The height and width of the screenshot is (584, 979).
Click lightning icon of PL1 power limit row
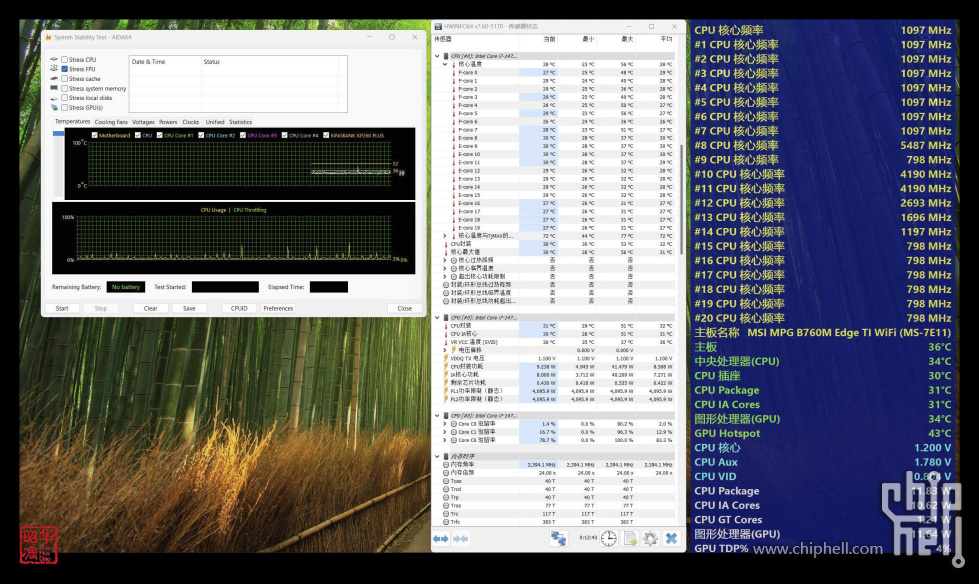click(x=446, y=391)
